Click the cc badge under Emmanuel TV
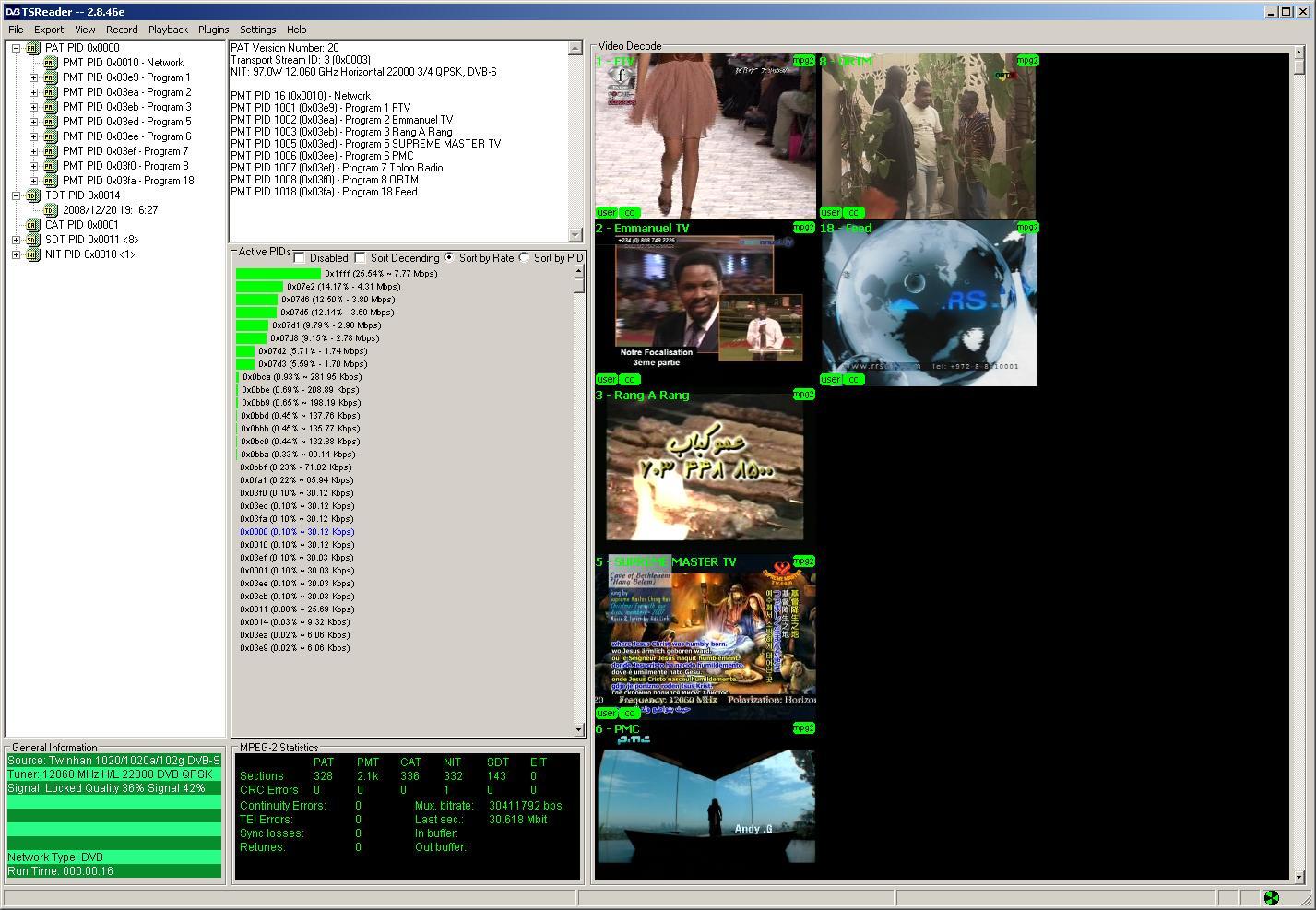1316x910 pixels. click(629, 379)
